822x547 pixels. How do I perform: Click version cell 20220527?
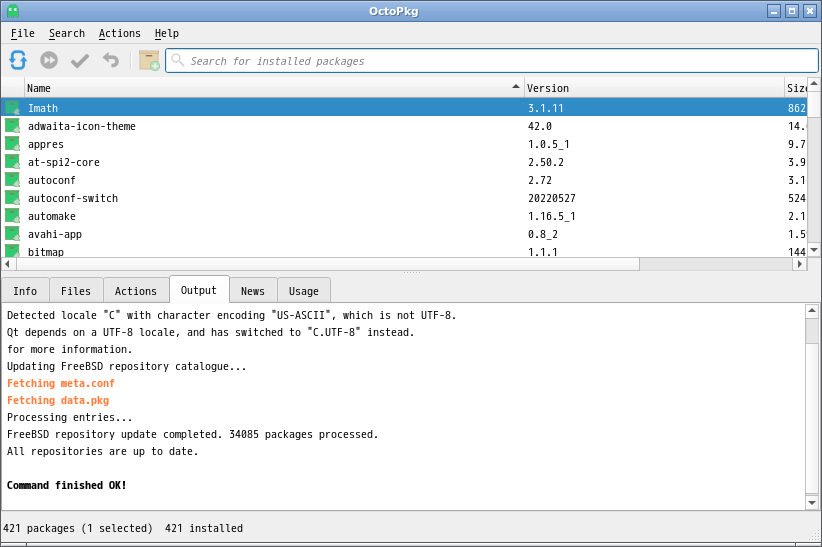551,198
